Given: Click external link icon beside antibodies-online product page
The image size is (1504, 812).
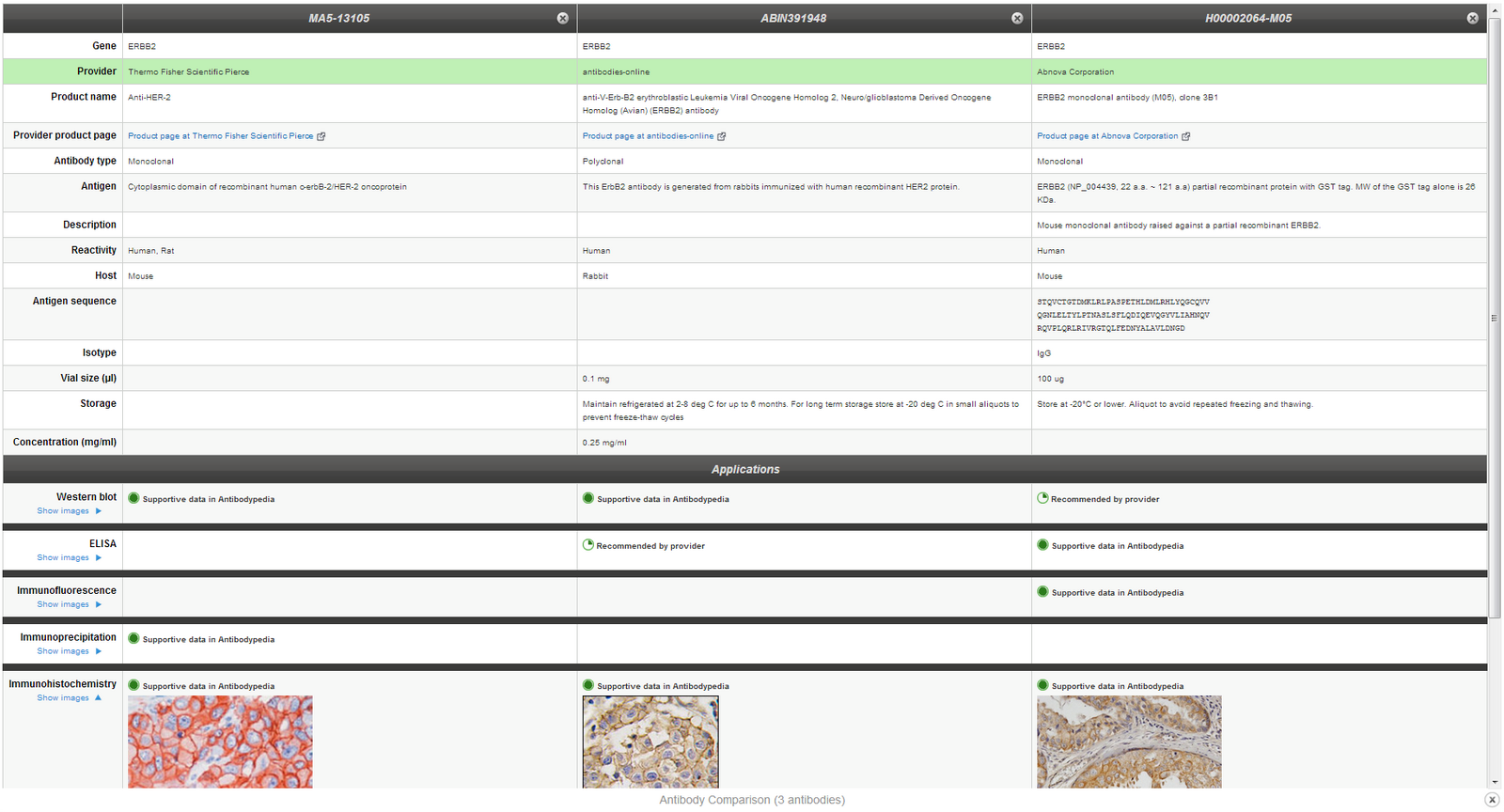Looking at the screenshot, I should 722,136.
